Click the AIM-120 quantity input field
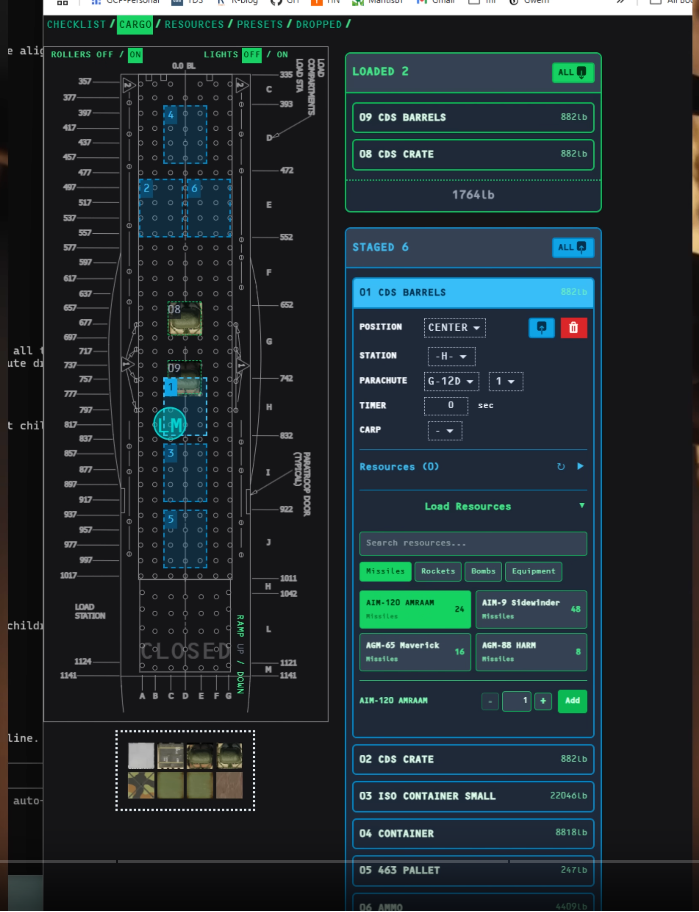This screenshot has width=699, height=912. (516, 701)
